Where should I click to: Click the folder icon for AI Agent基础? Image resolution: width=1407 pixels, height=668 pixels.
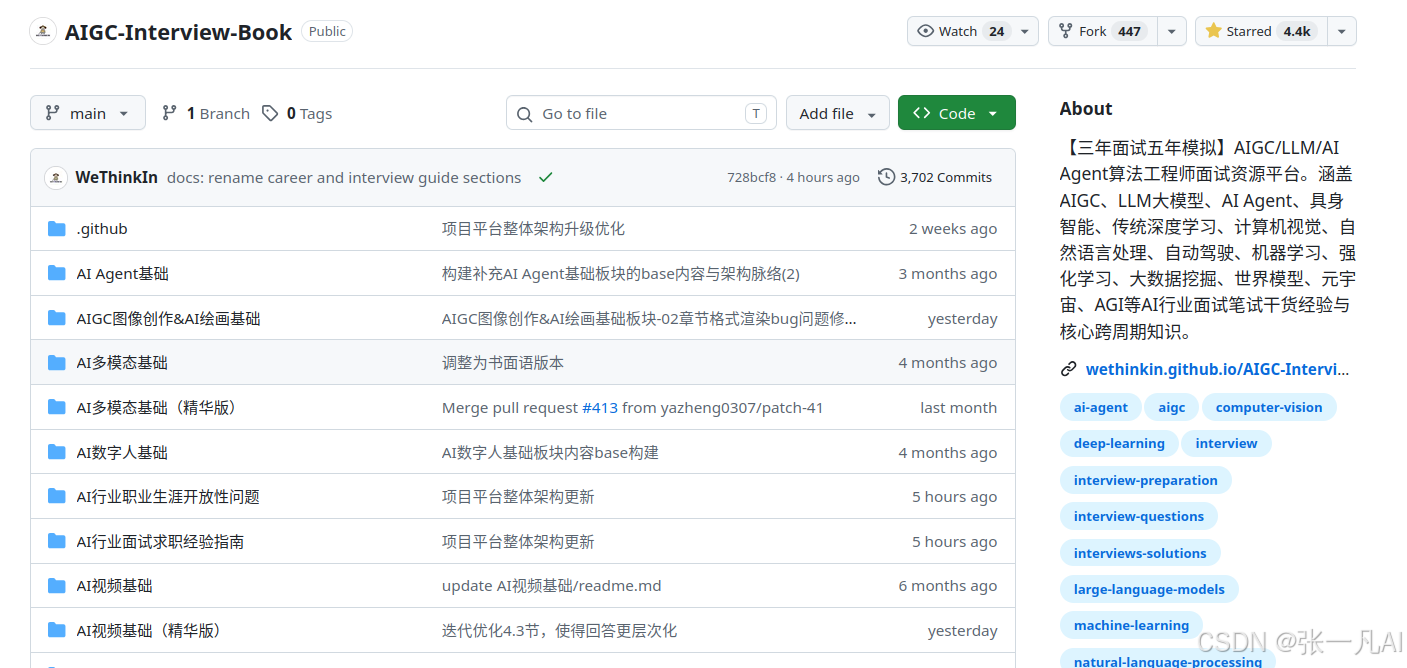(57, 273)
